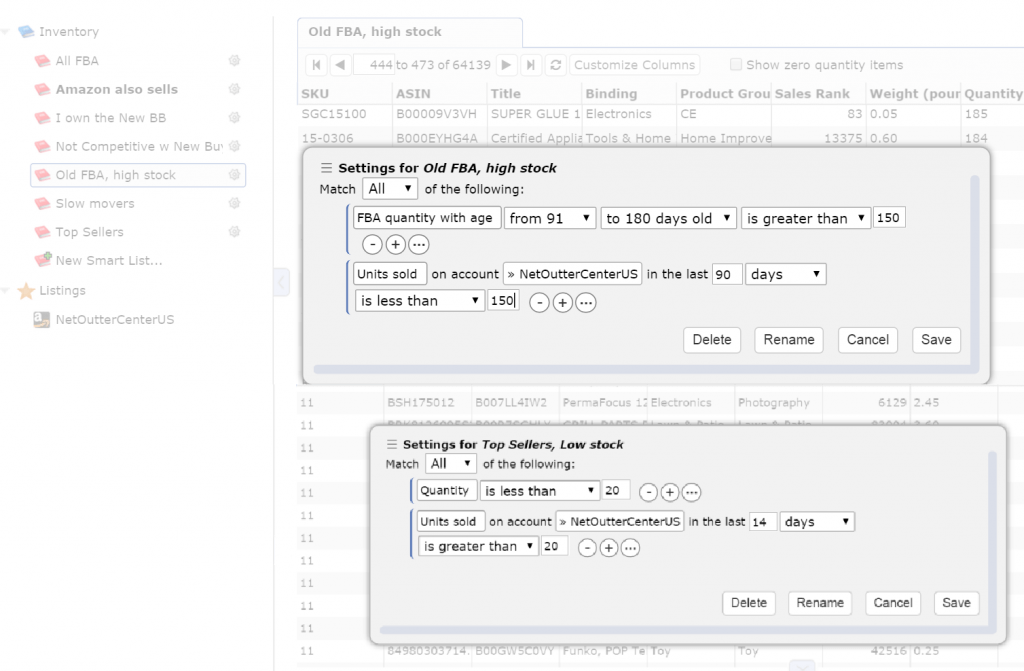The image size is (1024, 671).
Task: Cancel Old FBA, high stock settings
Action: click(868, 340)
